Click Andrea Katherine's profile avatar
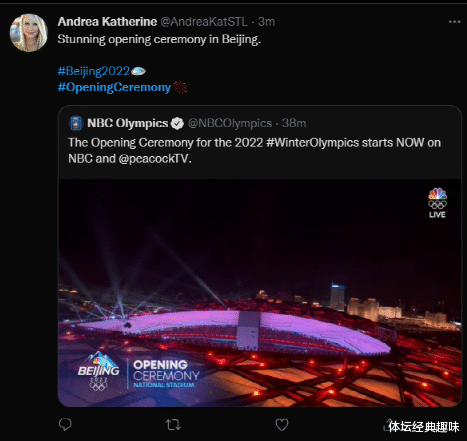The height and width of the screenshot is (441, 467). 29,33
